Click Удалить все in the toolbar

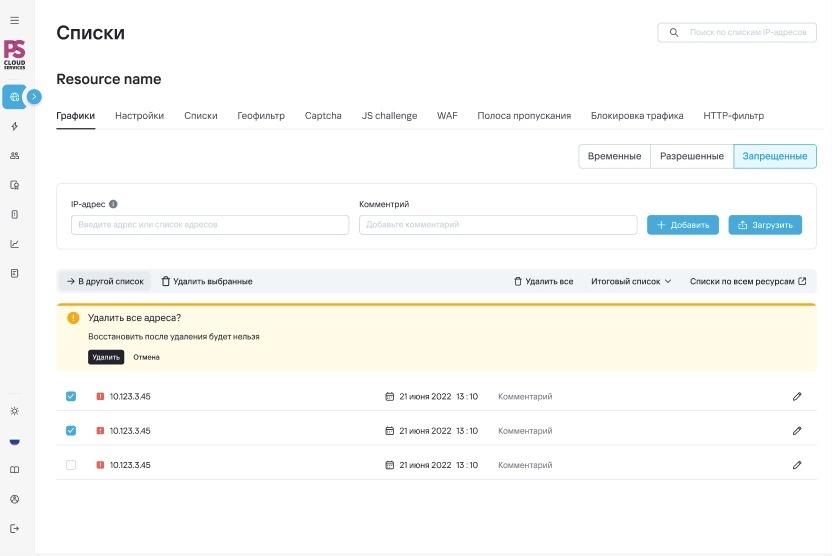coord(544,281)
